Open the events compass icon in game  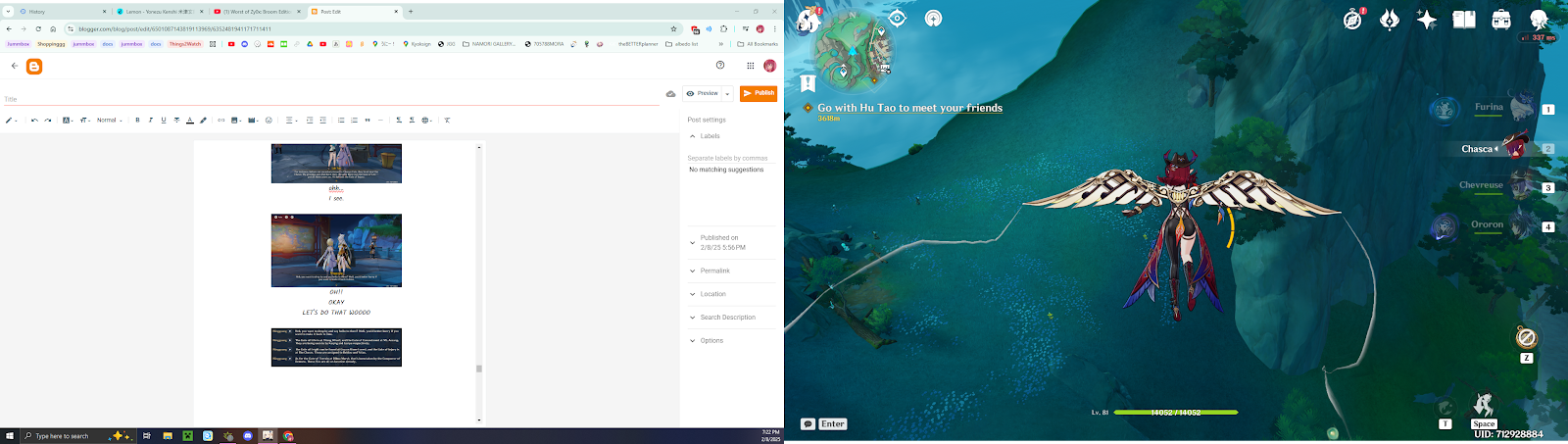click(1354, 19)
